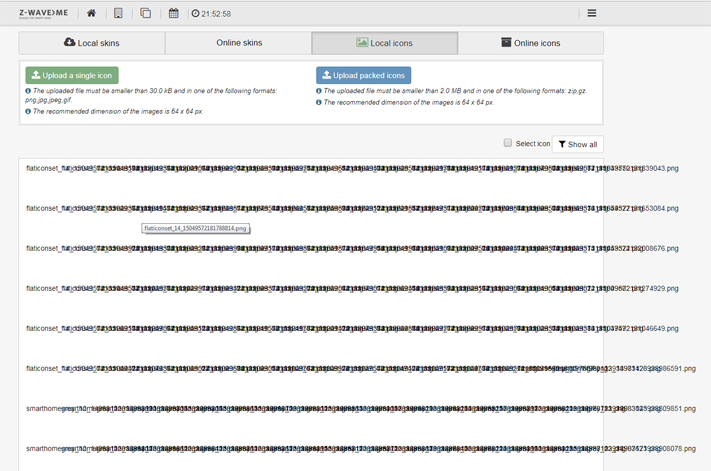
Task: Click the Show all filter button
Action: [578, 144]
